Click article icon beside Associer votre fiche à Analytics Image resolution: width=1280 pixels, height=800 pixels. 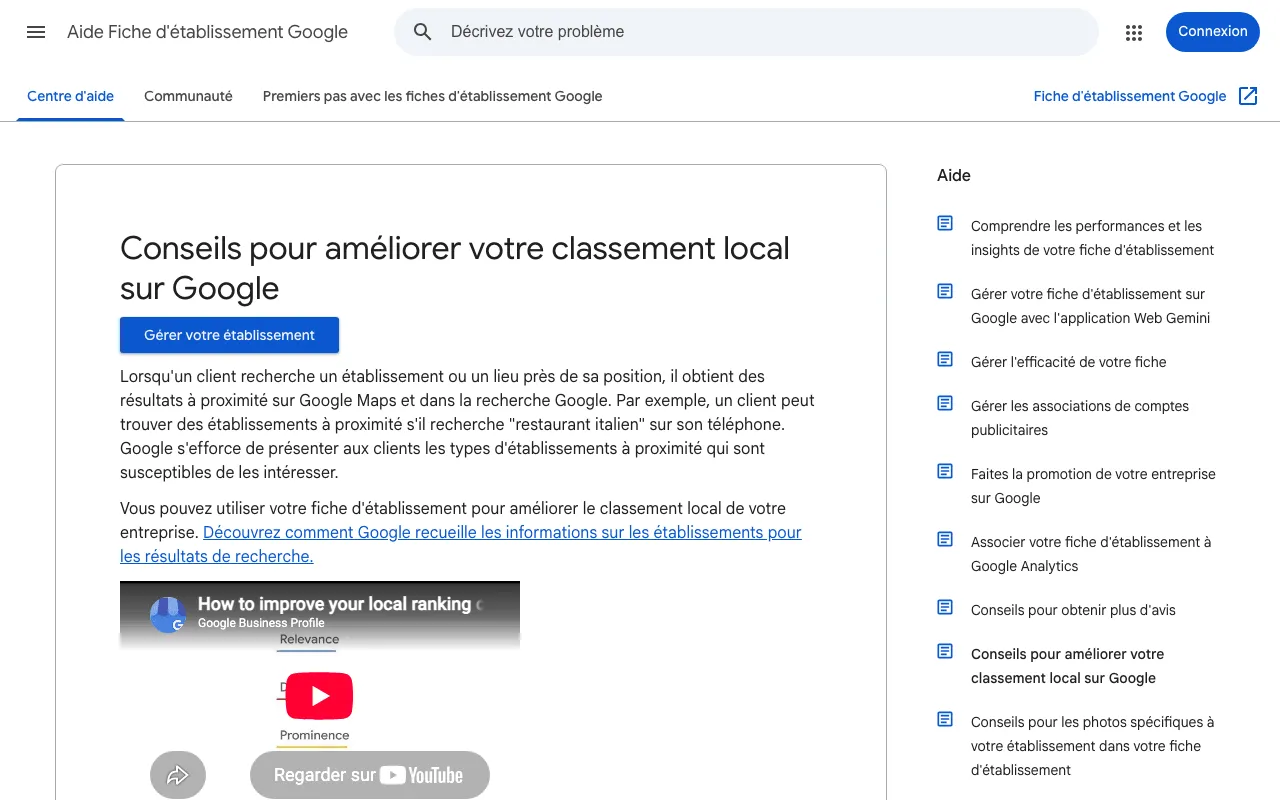click(x=945, y=539)
